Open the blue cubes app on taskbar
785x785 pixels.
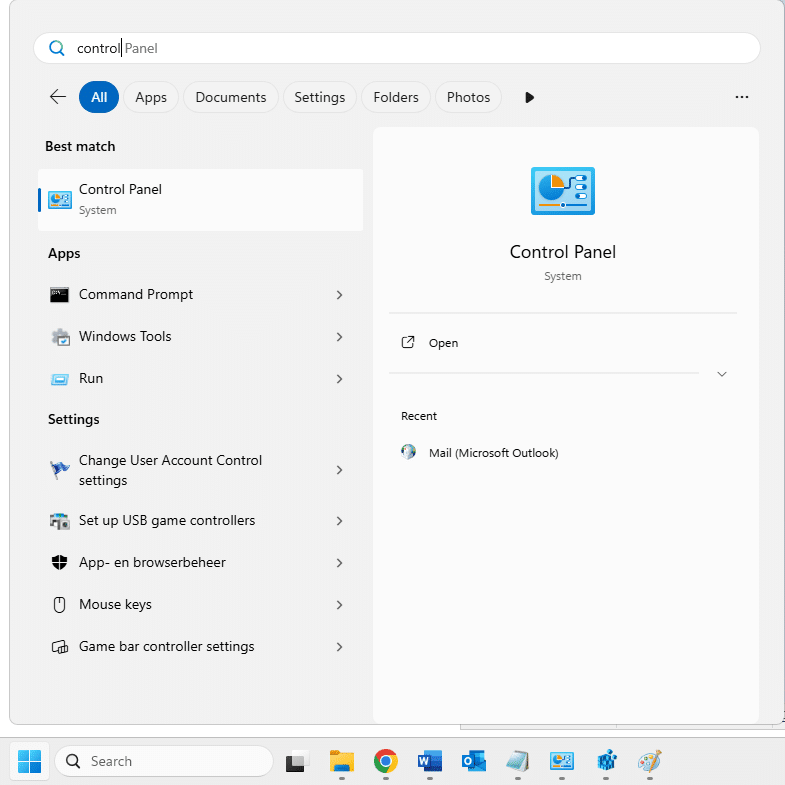coord(606,761)
